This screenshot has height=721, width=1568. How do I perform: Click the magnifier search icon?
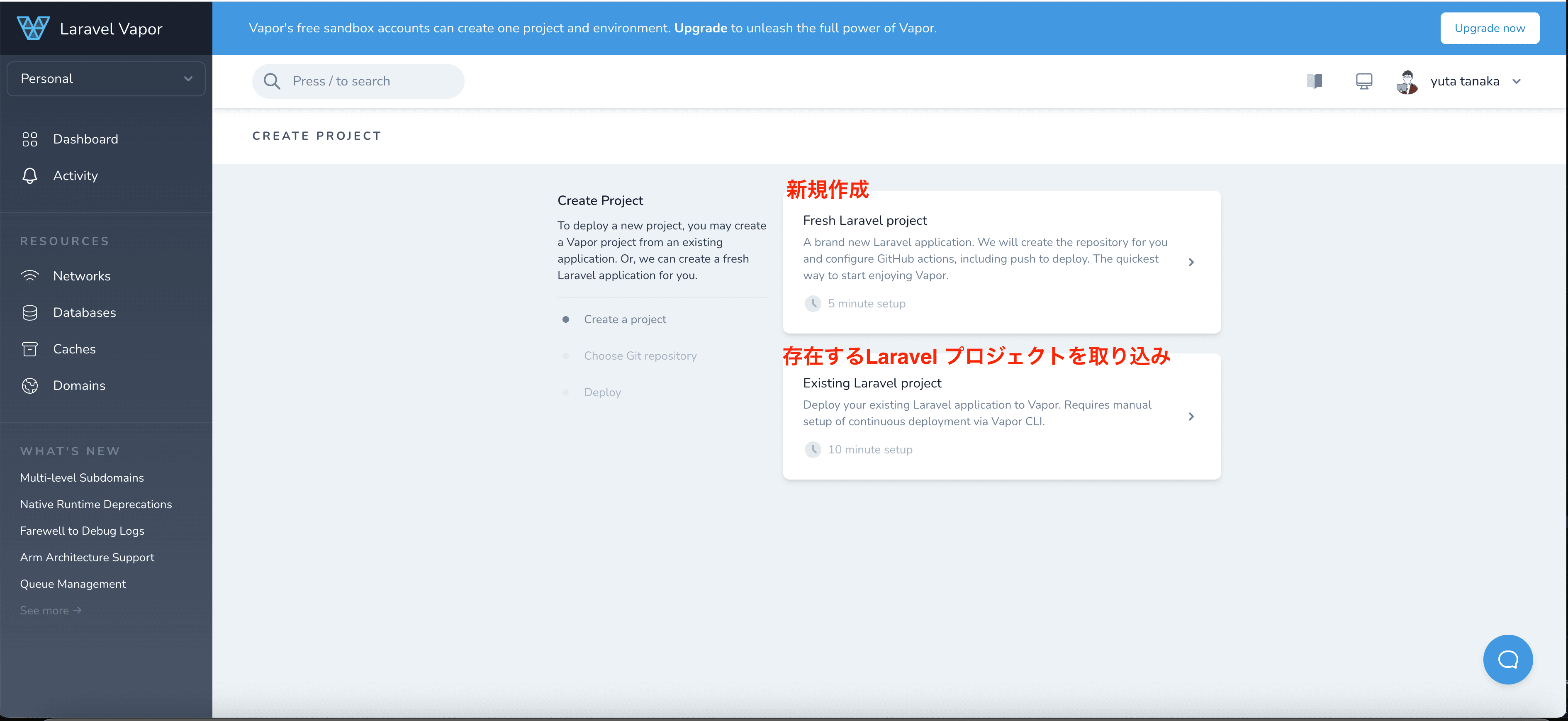pyautogui.click(x=272, y=82)
